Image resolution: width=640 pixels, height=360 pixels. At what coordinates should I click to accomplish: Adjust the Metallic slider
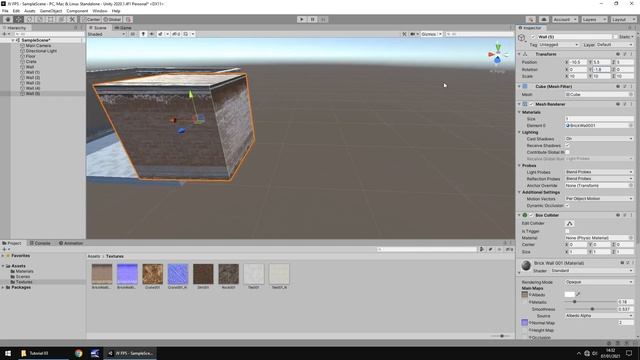590,302
